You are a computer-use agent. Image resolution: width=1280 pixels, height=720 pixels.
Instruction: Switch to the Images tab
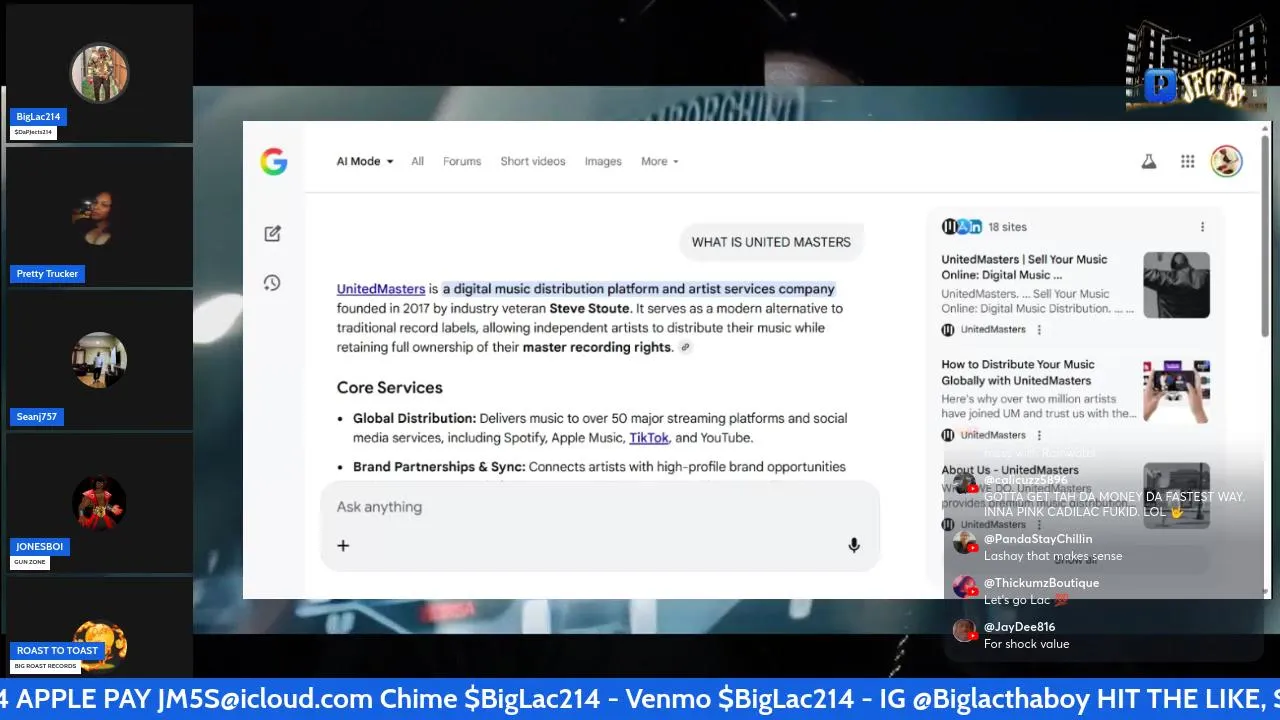pos(603,161)
